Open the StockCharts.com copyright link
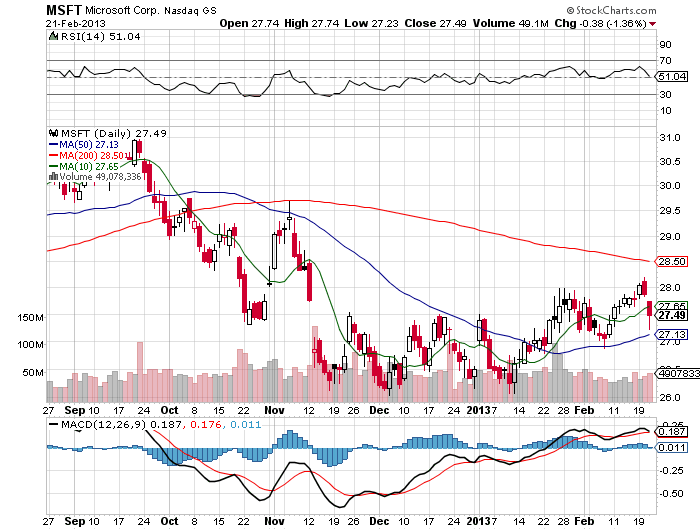The width and height of the screenshot is (700, 530). click(612, 10)
